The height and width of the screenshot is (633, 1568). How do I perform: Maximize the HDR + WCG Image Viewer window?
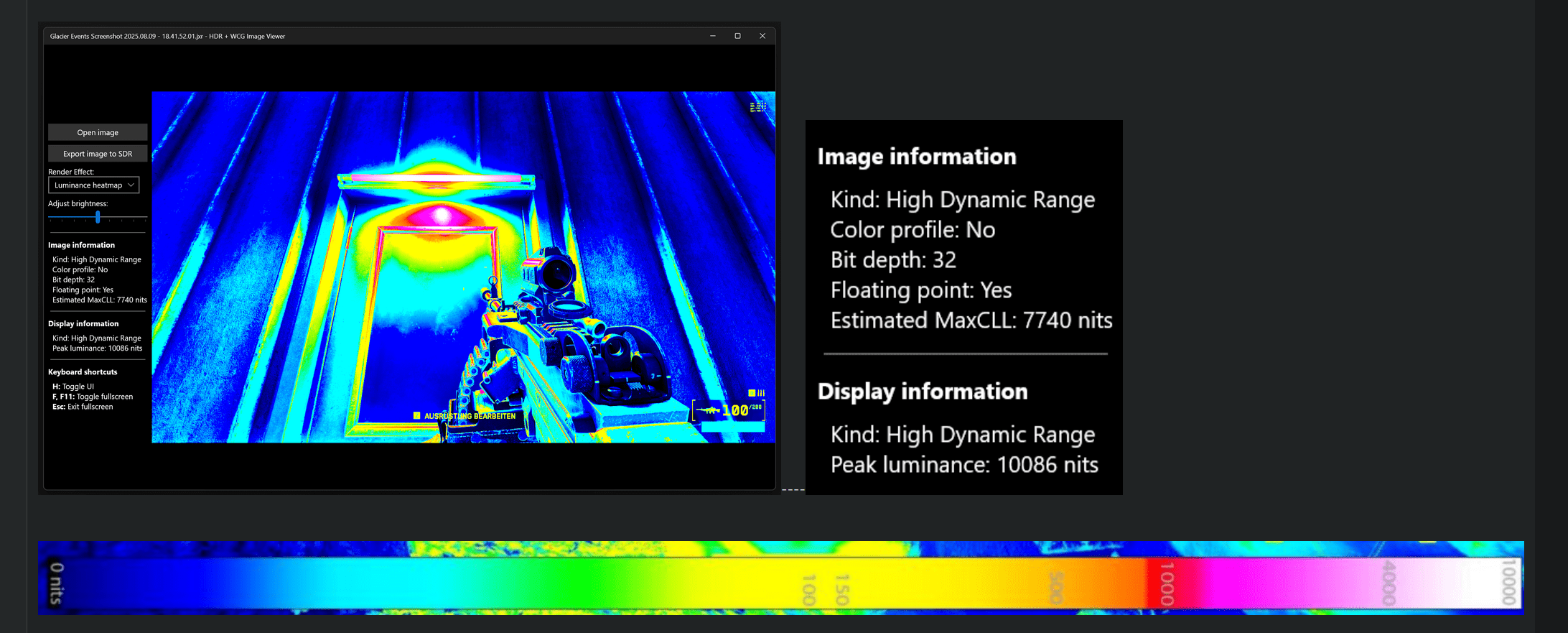click(x=737, y=36)
